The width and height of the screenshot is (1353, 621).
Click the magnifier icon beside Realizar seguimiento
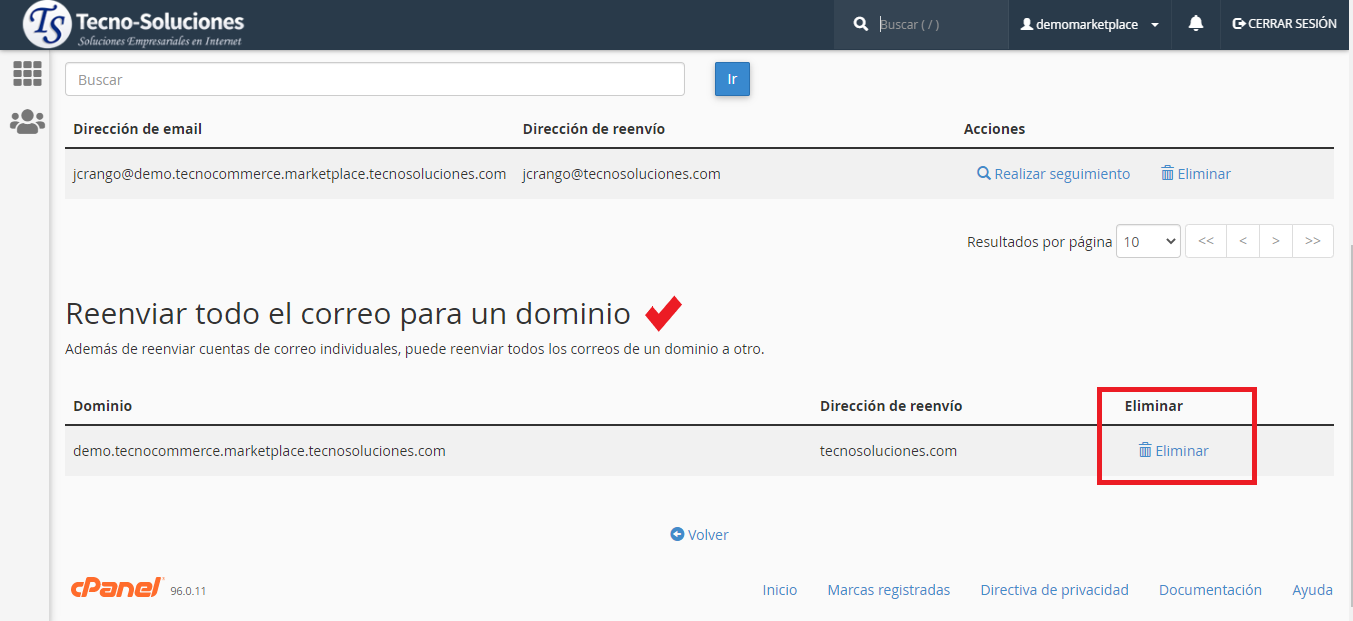pos(982,173)
